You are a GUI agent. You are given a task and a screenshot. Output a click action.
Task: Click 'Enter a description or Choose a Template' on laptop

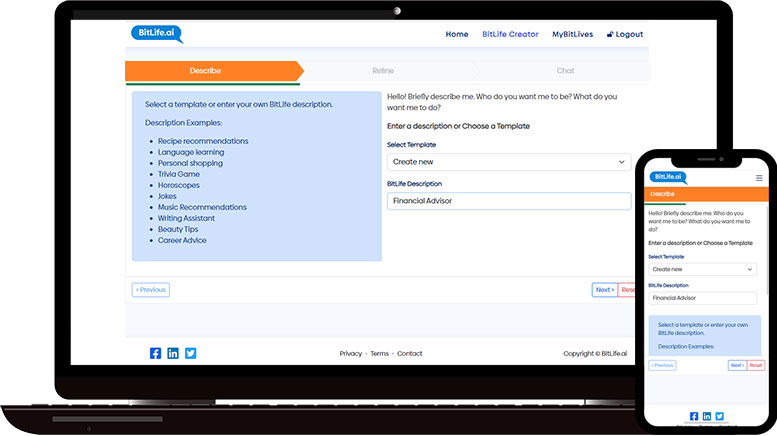tap(458, 126)
